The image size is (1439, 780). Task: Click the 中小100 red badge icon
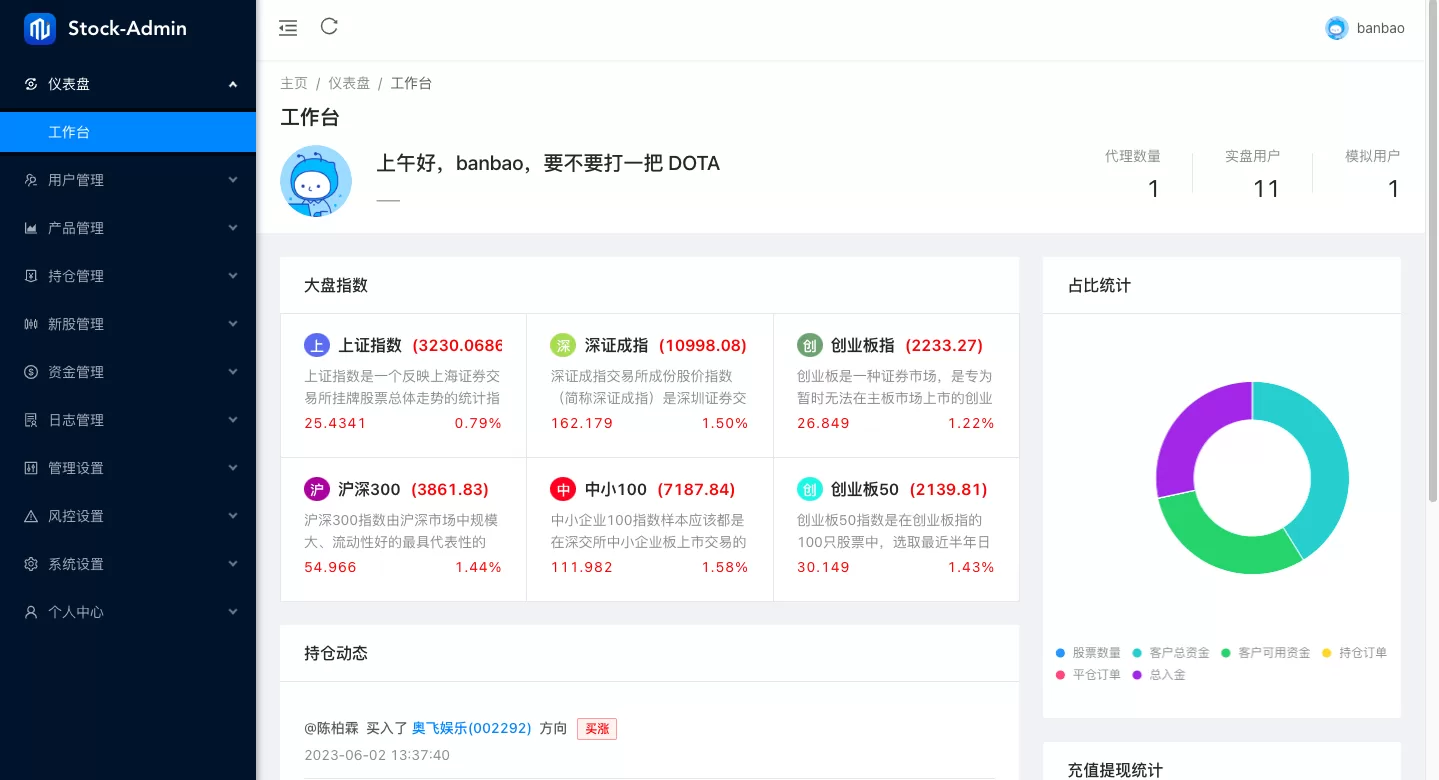click(563, 490)
